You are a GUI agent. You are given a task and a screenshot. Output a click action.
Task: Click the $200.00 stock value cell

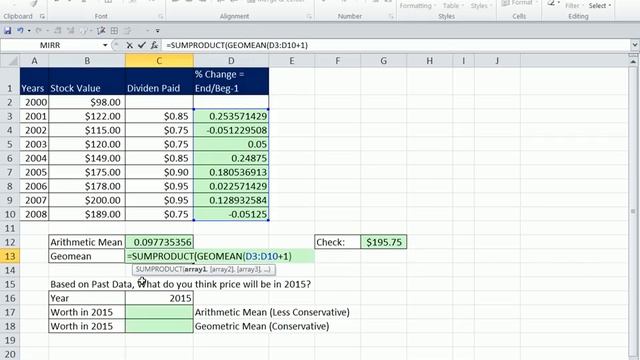[87, 200]
